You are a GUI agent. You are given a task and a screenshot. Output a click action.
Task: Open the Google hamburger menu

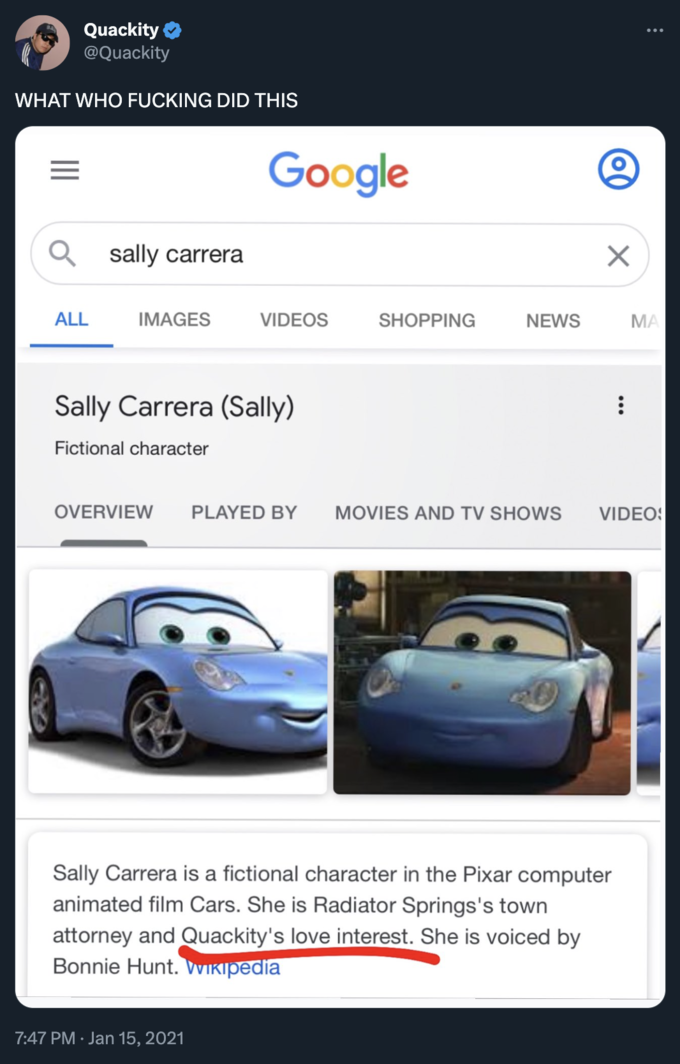tap(65, 170)
